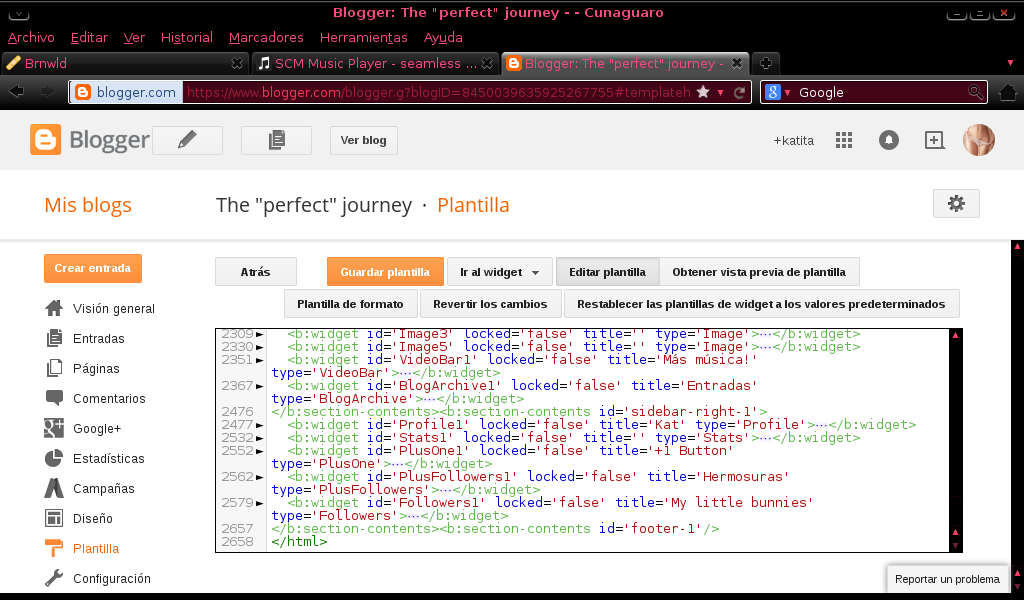Open the notifications bell icon
Viewport: 1024px width, 600px height.
(889, 140)
